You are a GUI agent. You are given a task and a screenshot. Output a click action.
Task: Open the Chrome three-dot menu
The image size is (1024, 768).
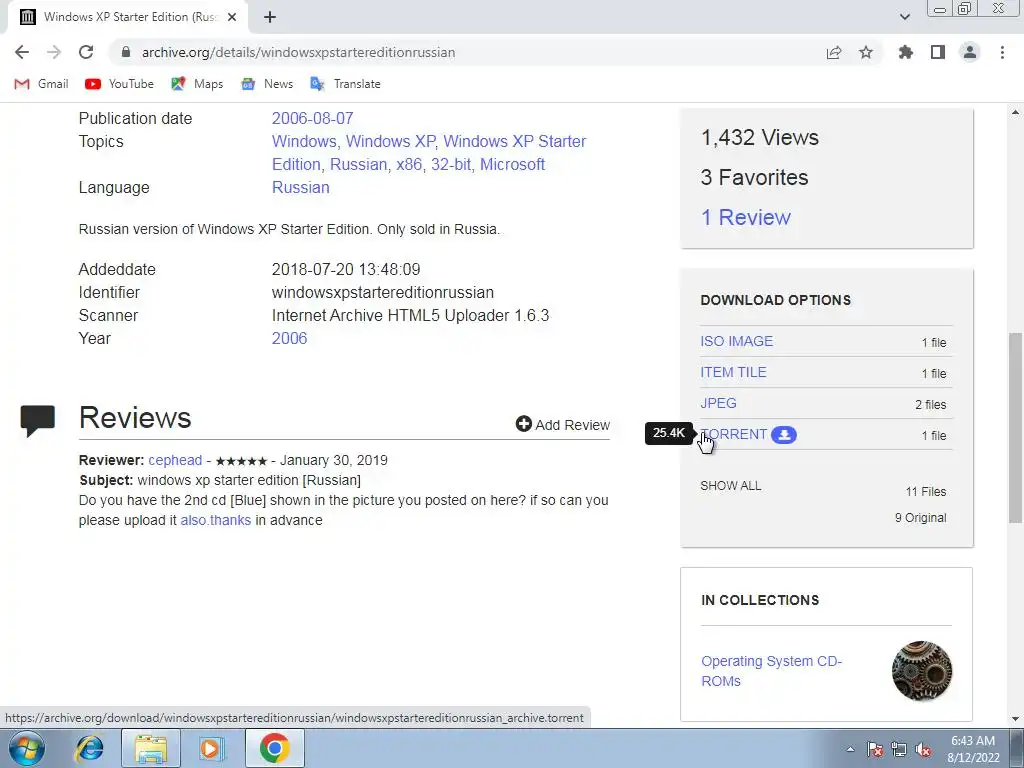(x=1002, y=52)
